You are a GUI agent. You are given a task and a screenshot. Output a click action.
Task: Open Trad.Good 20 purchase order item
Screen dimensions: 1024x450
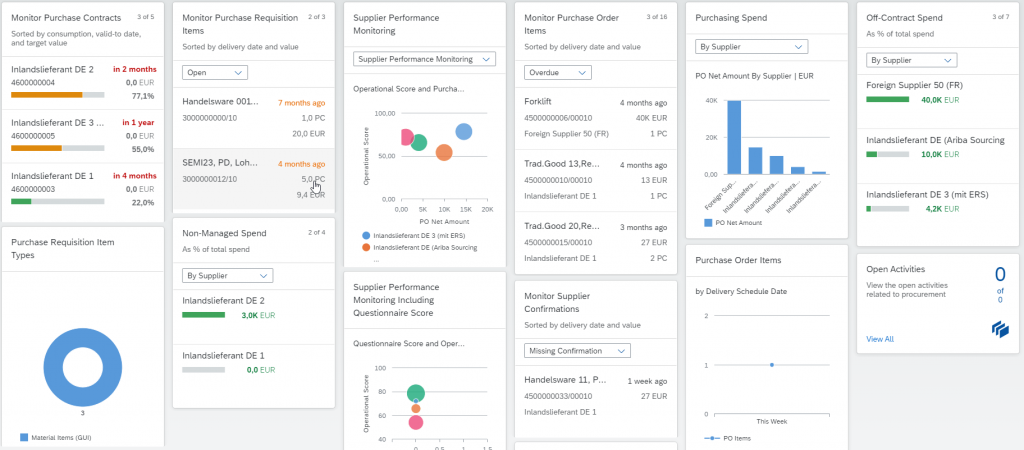(x=596, y=242)
